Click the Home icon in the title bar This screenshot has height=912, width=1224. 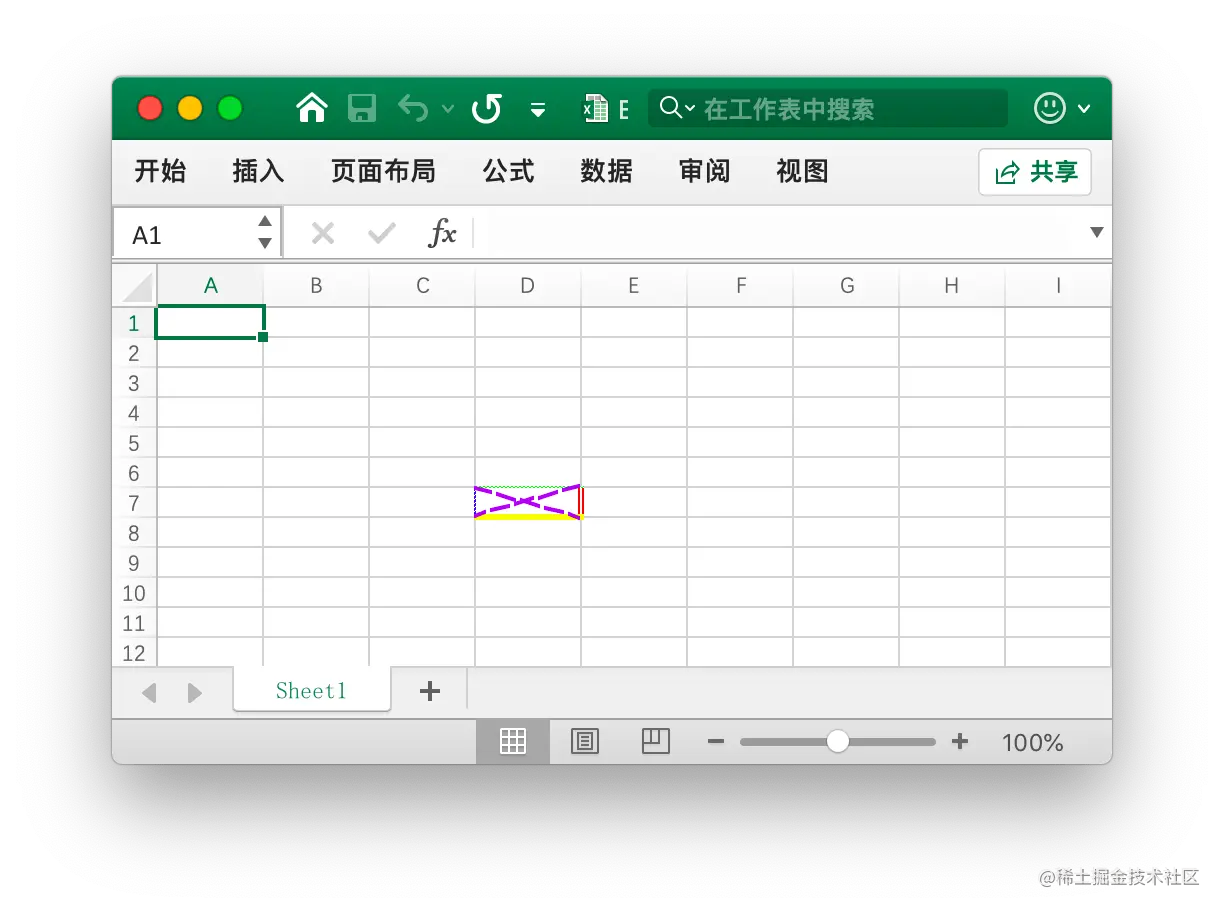(x=311, y=108)
